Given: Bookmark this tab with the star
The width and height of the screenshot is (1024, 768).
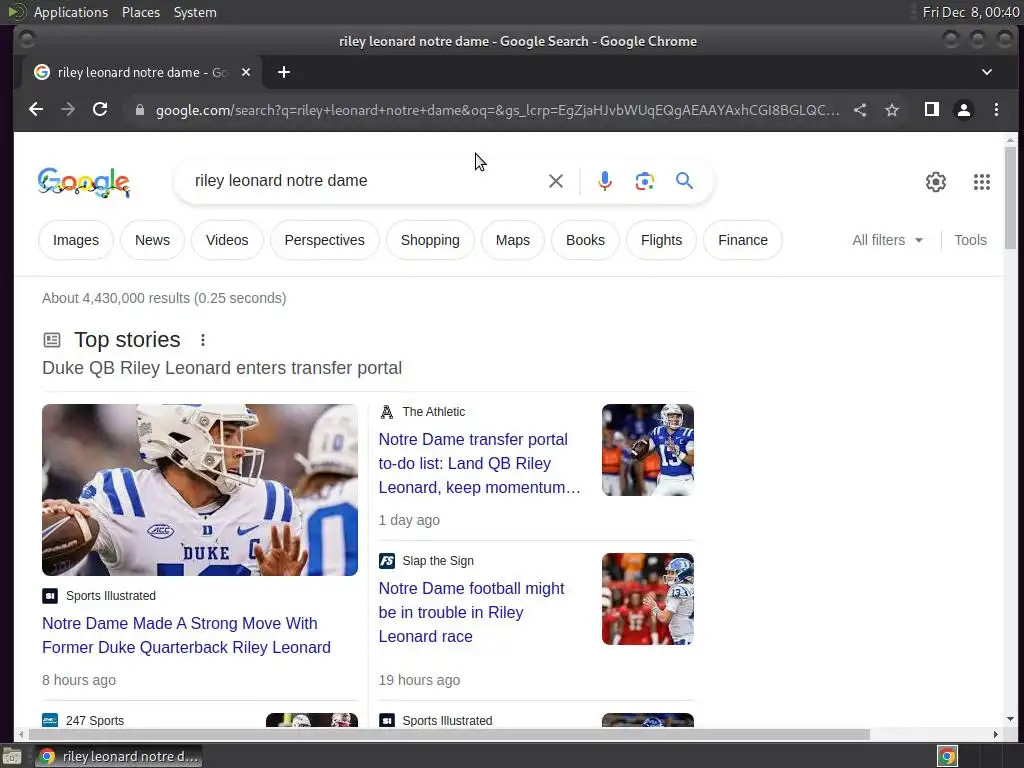Looking at the screenshot, I should tap(892, 110).
